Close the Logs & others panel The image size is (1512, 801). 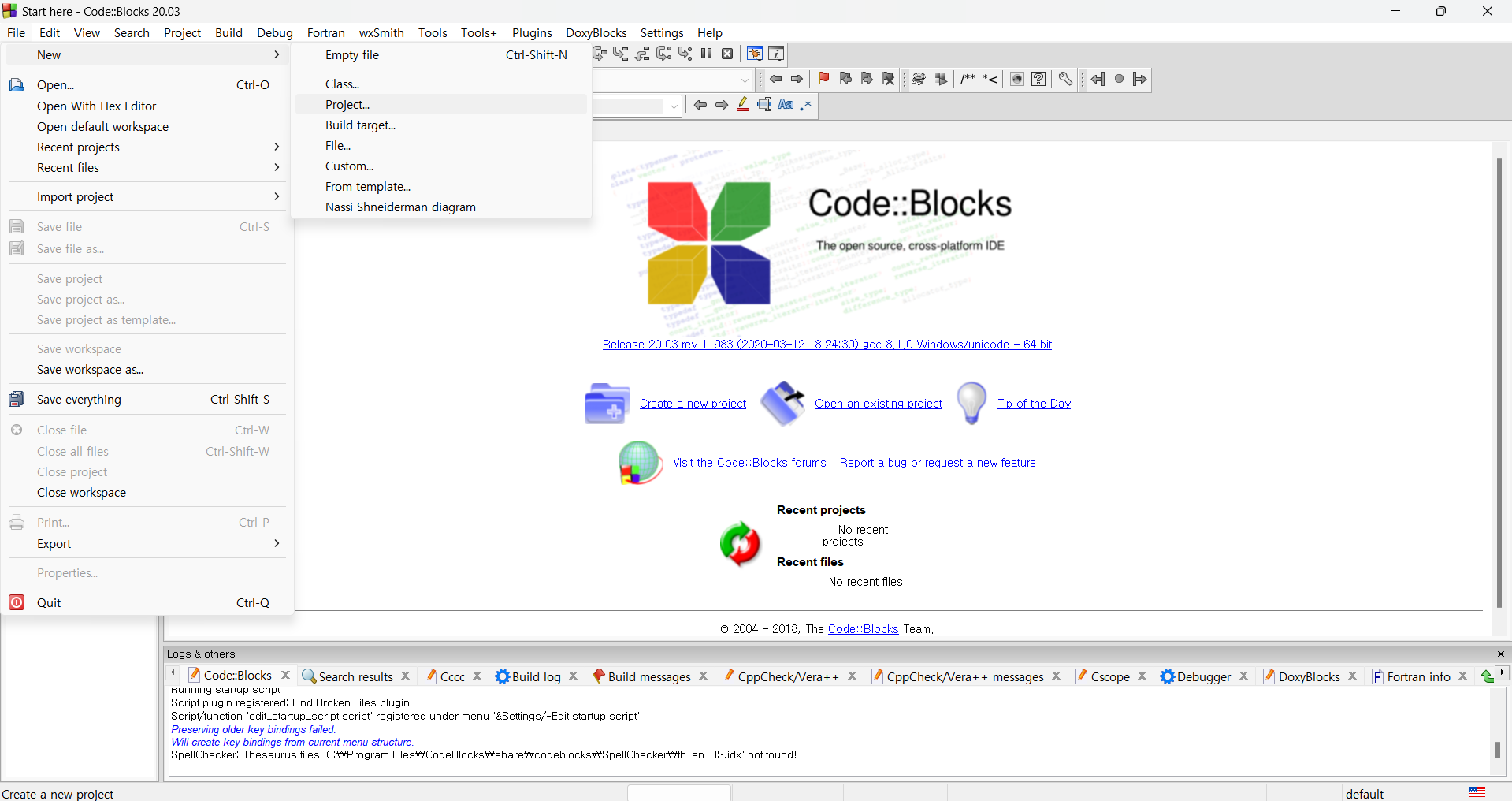(1501, 654)
